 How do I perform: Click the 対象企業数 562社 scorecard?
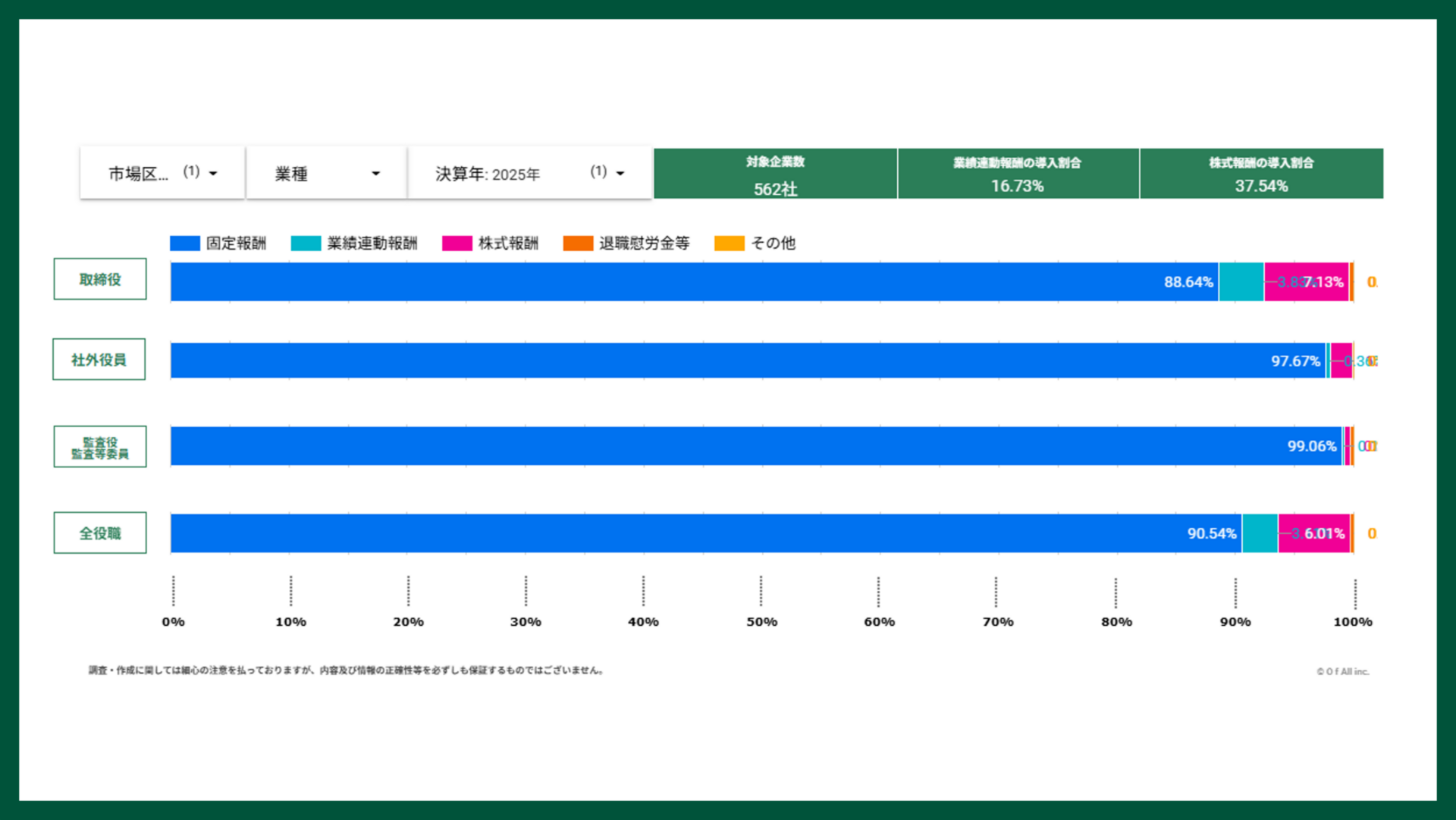click(x=775, y=174)
